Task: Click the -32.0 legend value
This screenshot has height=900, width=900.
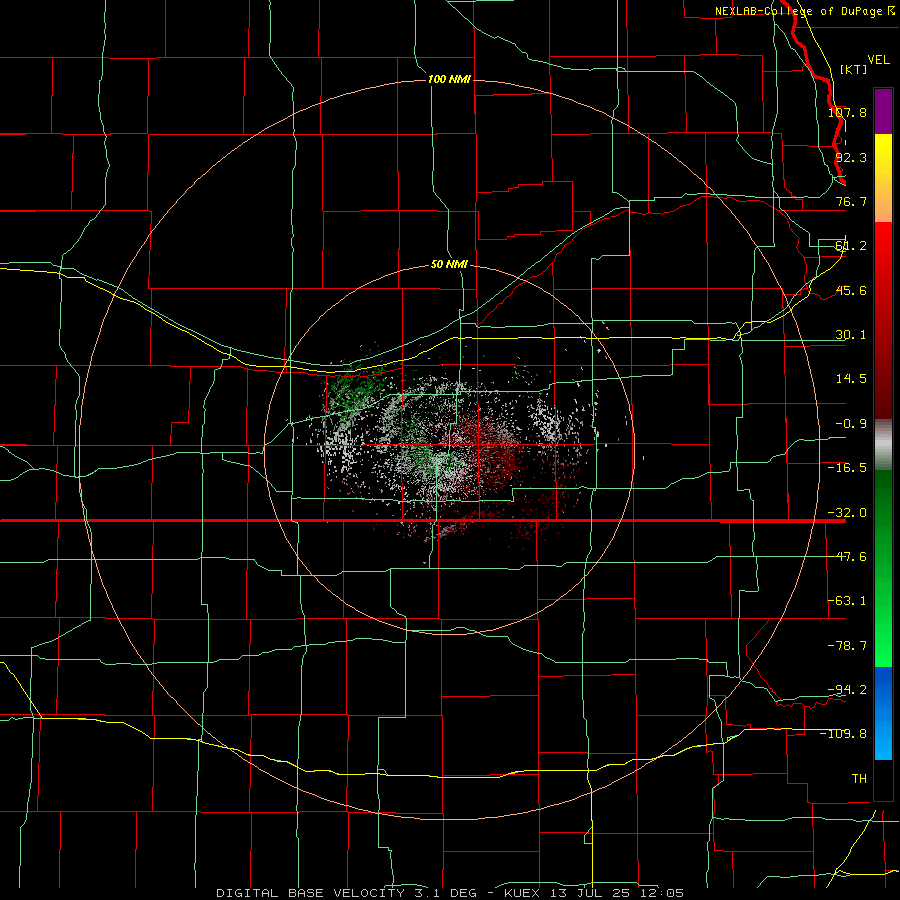Action: (847, 513)
